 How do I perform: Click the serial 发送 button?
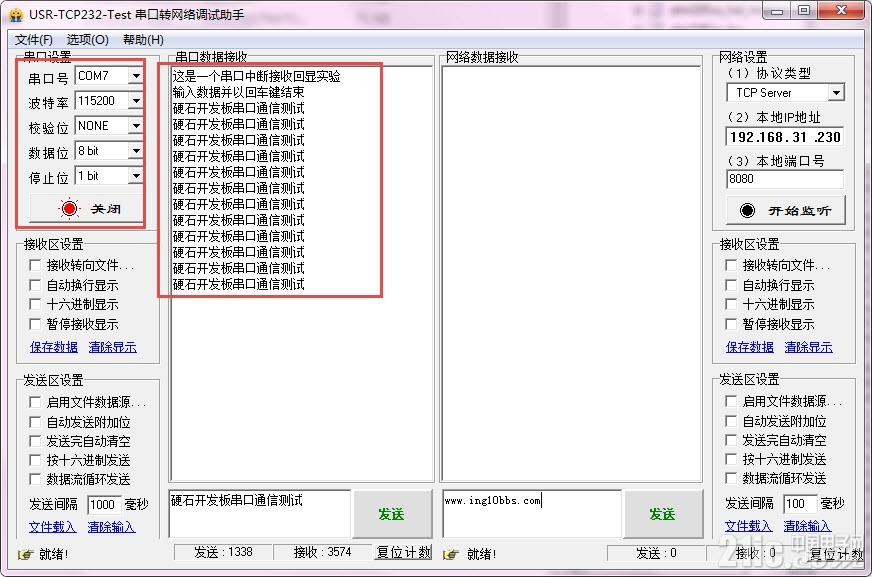pyautogui.click(x=392, y=514)
